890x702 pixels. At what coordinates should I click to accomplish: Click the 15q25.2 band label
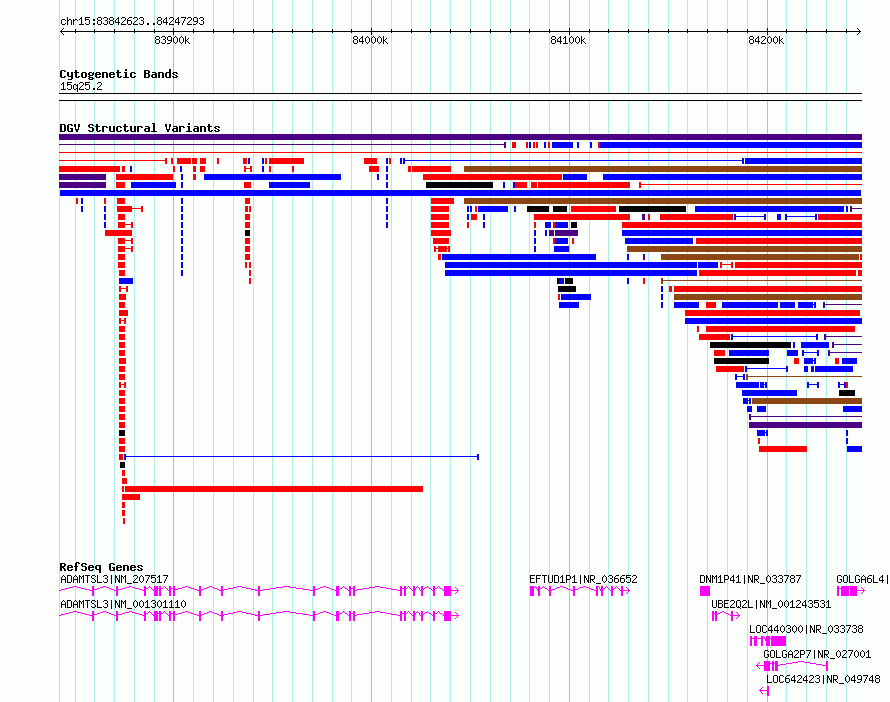(x=81, y=86)
